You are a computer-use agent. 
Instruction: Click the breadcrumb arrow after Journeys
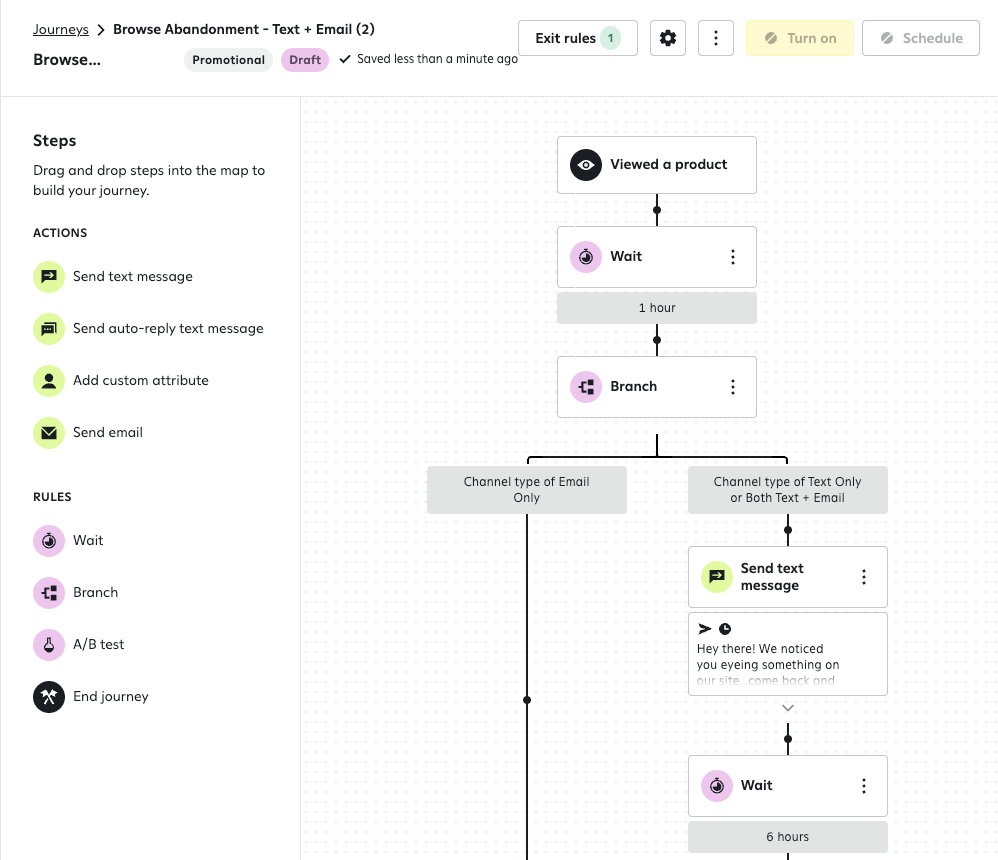coord(101,30)
